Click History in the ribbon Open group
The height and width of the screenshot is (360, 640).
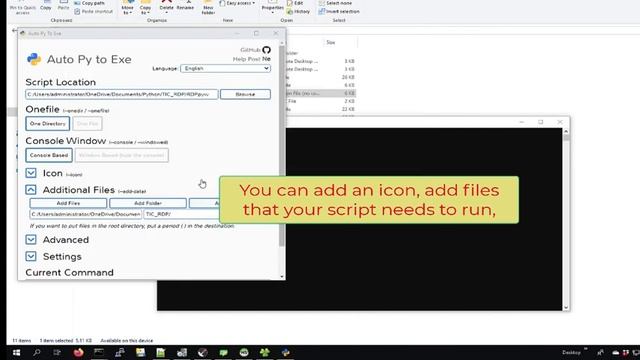tap(298, 11)
